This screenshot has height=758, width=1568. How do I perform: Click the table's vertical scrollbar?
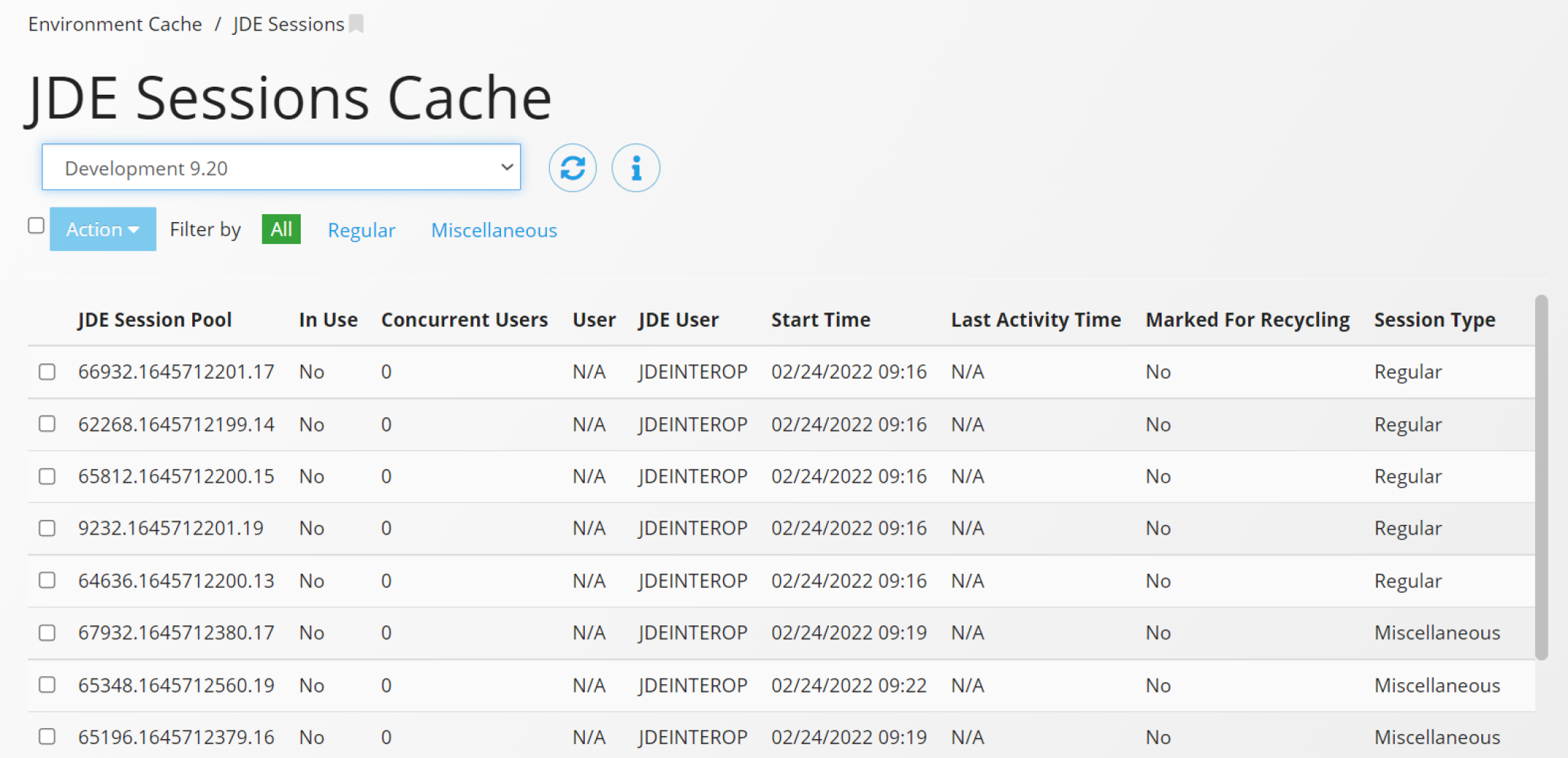[1541, 478]
